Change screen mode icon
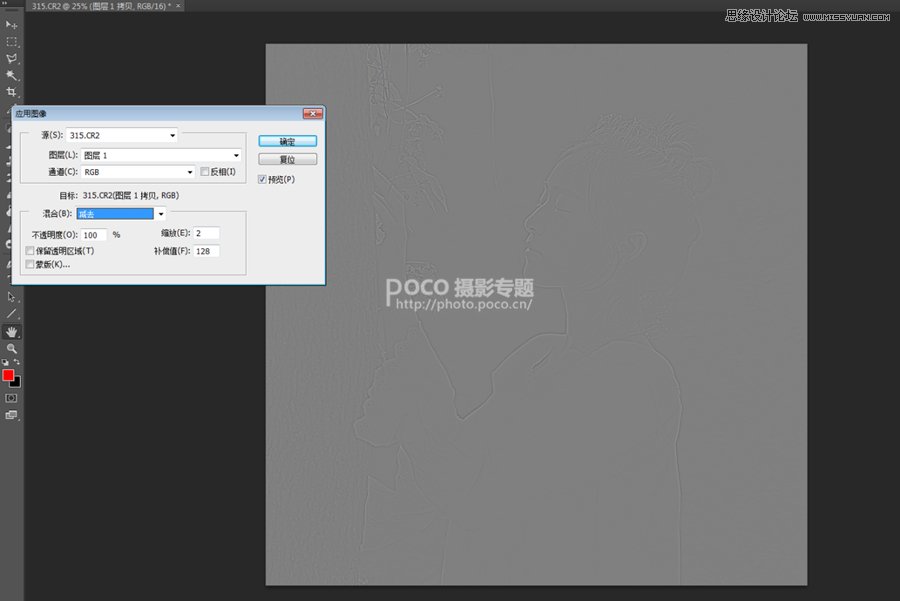 [11, 414]
